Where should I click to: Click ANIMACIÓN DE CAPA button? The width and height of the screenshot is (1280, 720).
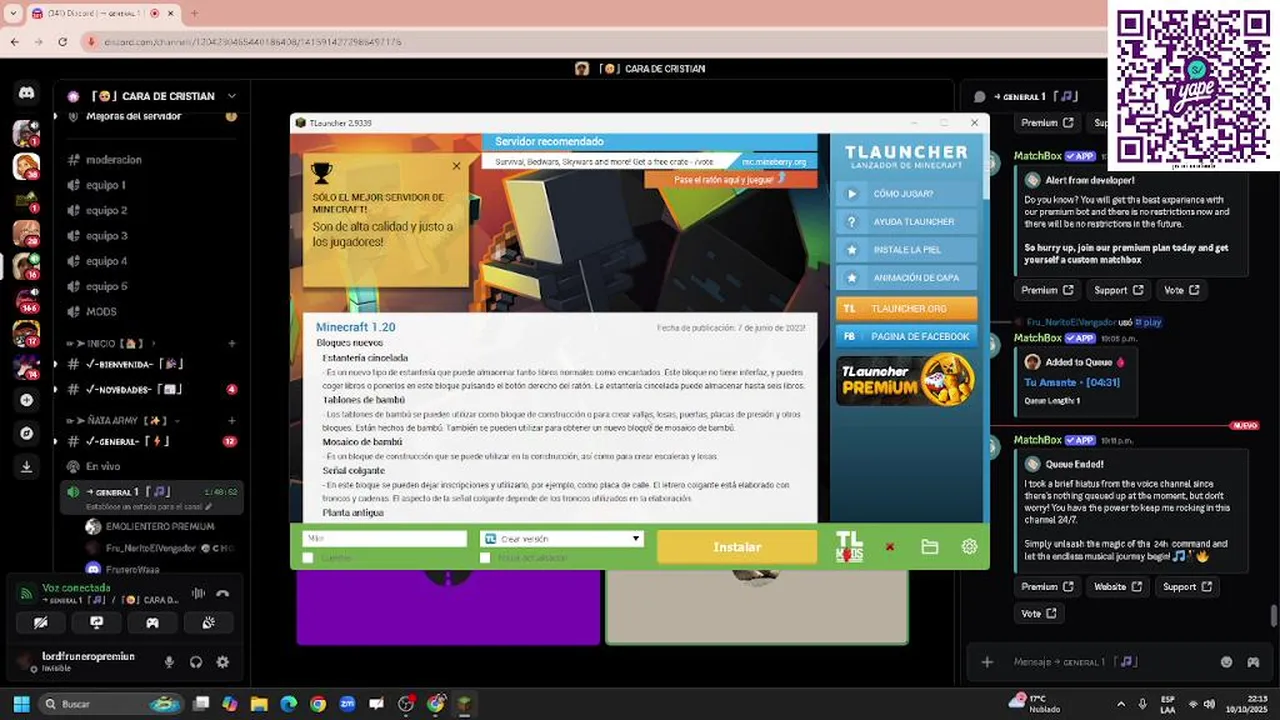click(x=906, y=278)
